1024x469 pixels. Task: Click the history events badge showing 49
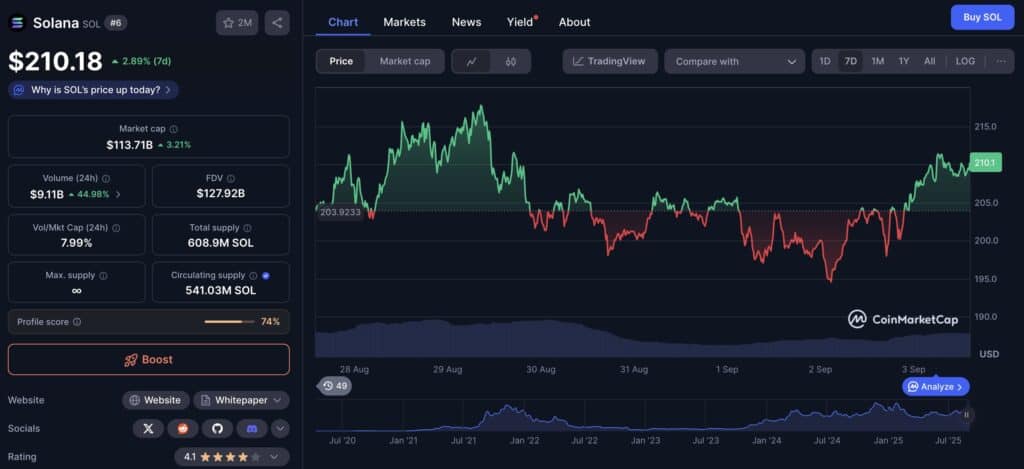[x=335, y=386]
